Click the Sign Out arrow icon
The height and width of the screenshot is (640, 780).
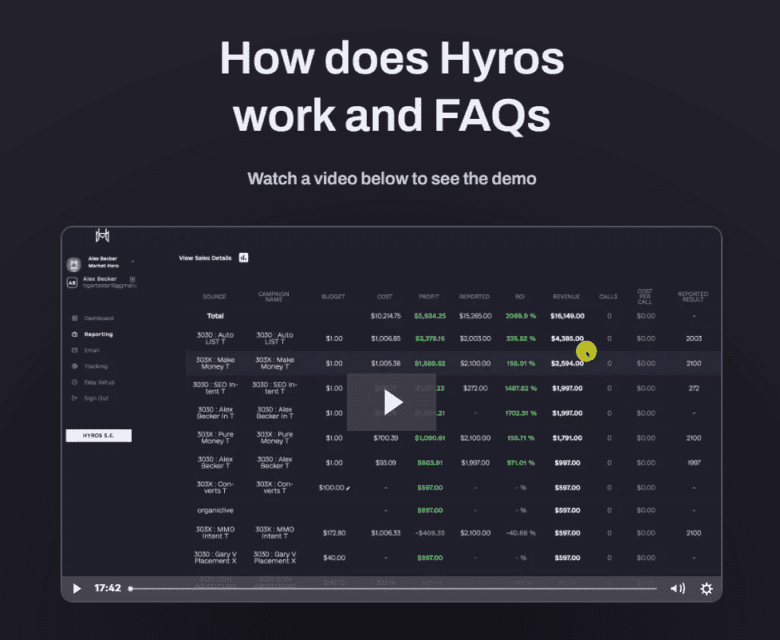pos(75,398)
